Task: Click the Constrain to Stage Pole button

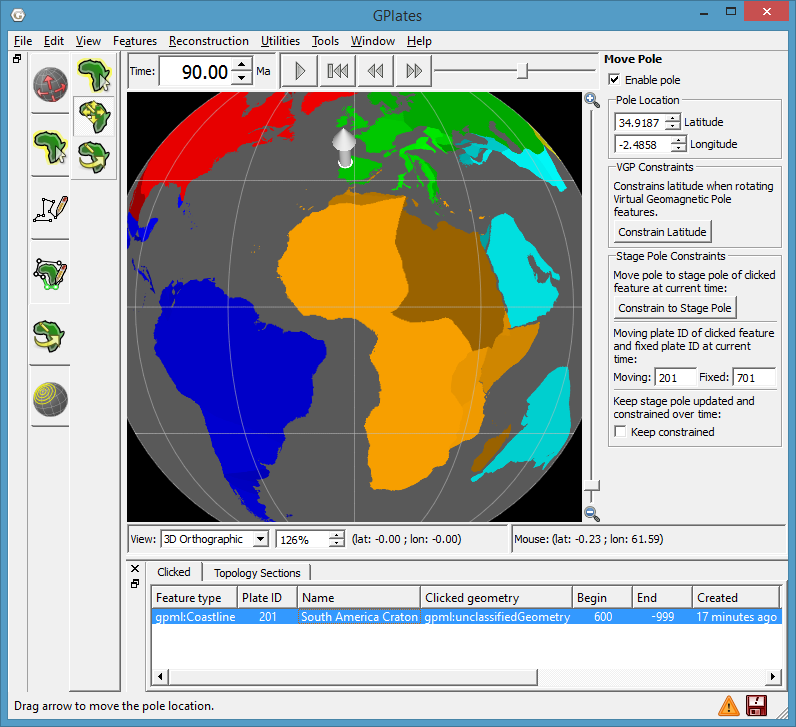Action: point(674,308)
